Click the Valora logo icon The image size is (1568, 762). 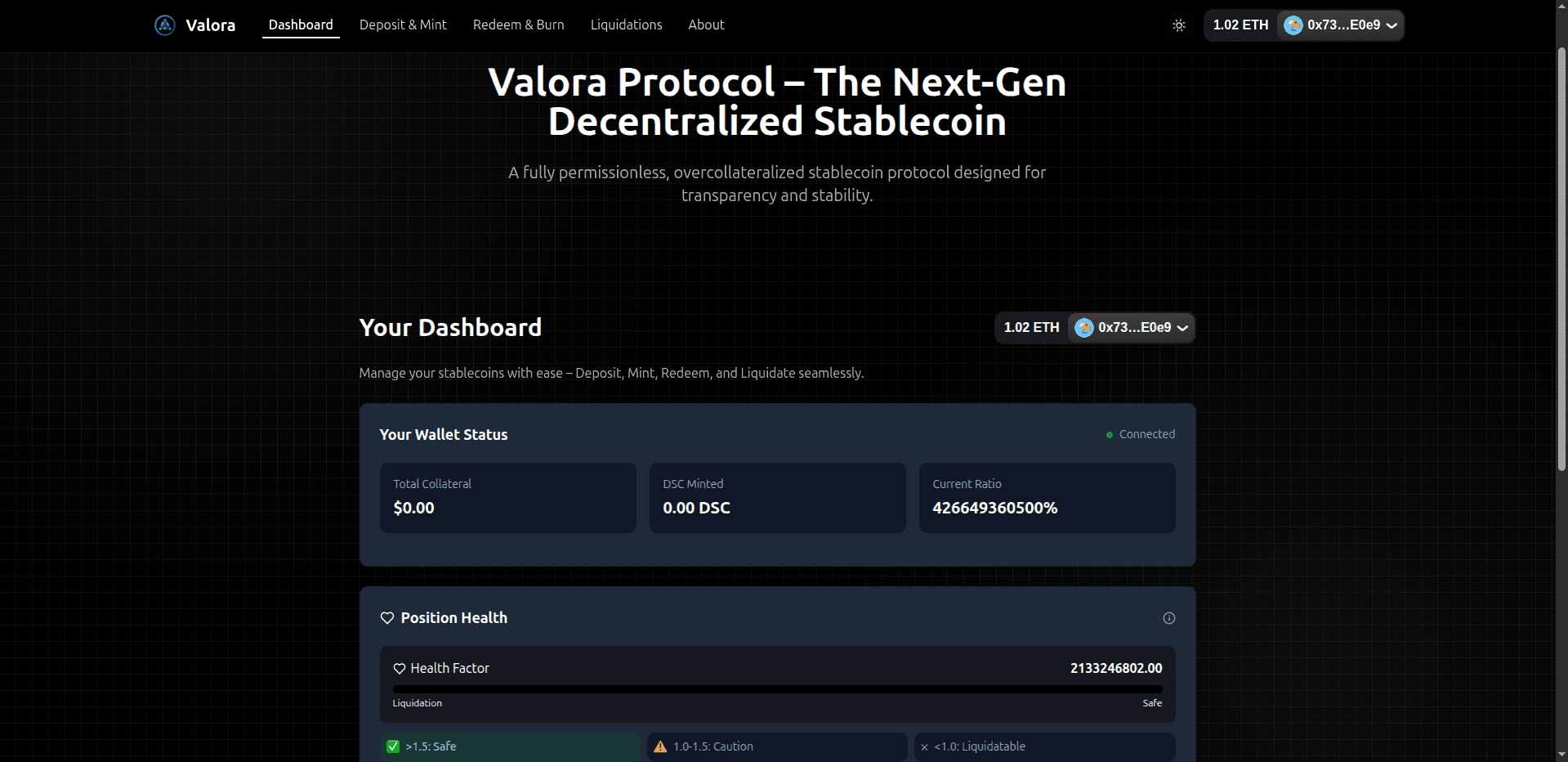(x=165, y=25)
